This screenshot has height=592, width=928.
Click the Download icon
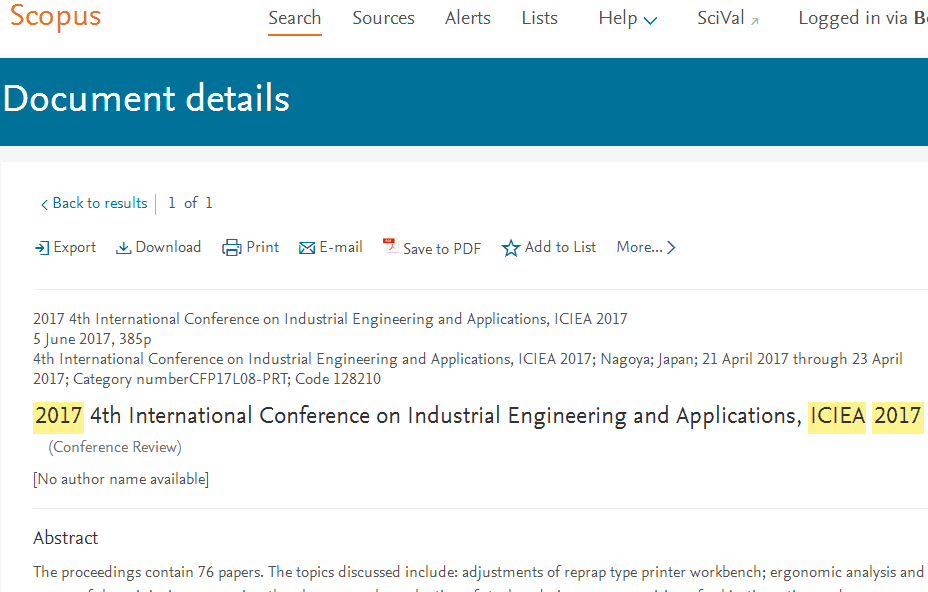124,248
